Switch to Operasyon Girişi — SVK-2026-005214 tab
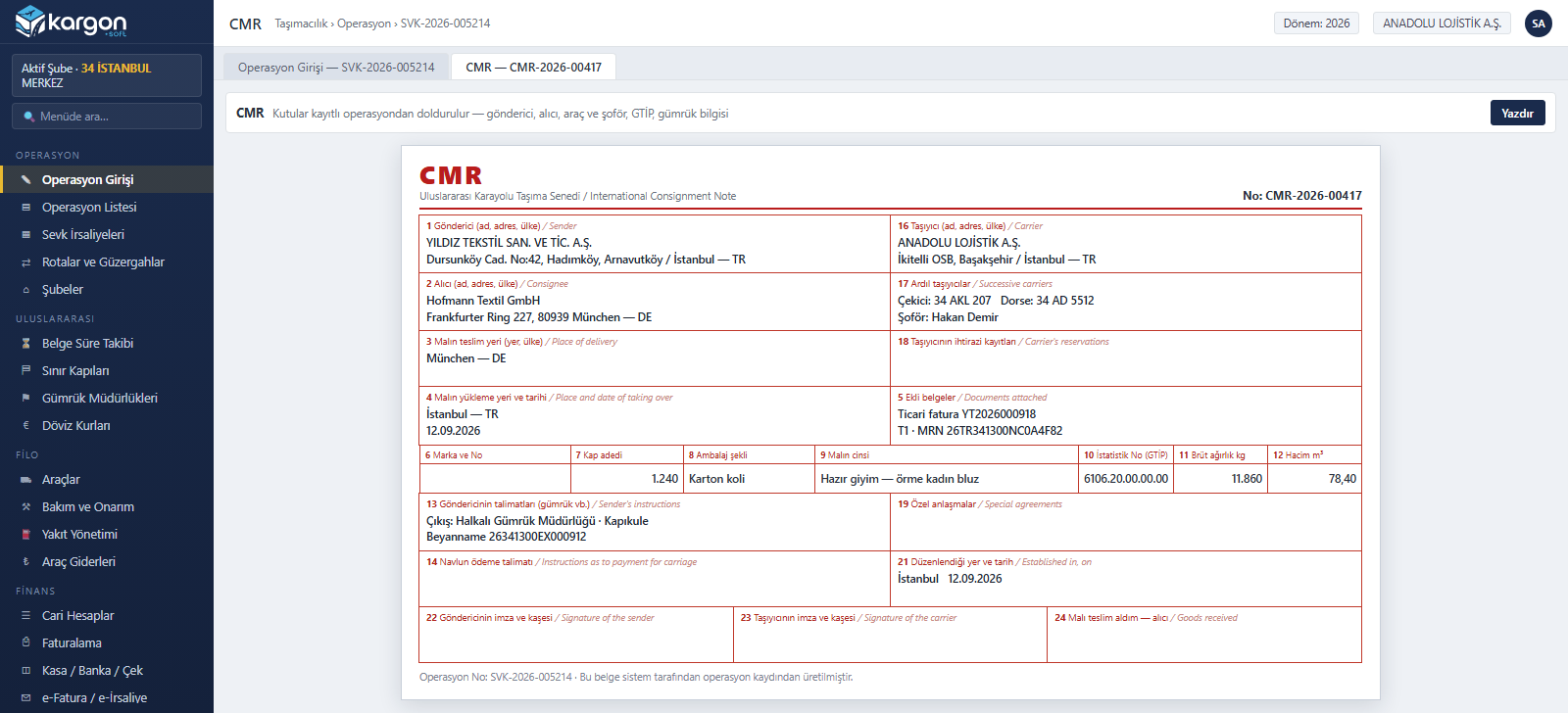1568x713 pixels. [x=336, y=67]
